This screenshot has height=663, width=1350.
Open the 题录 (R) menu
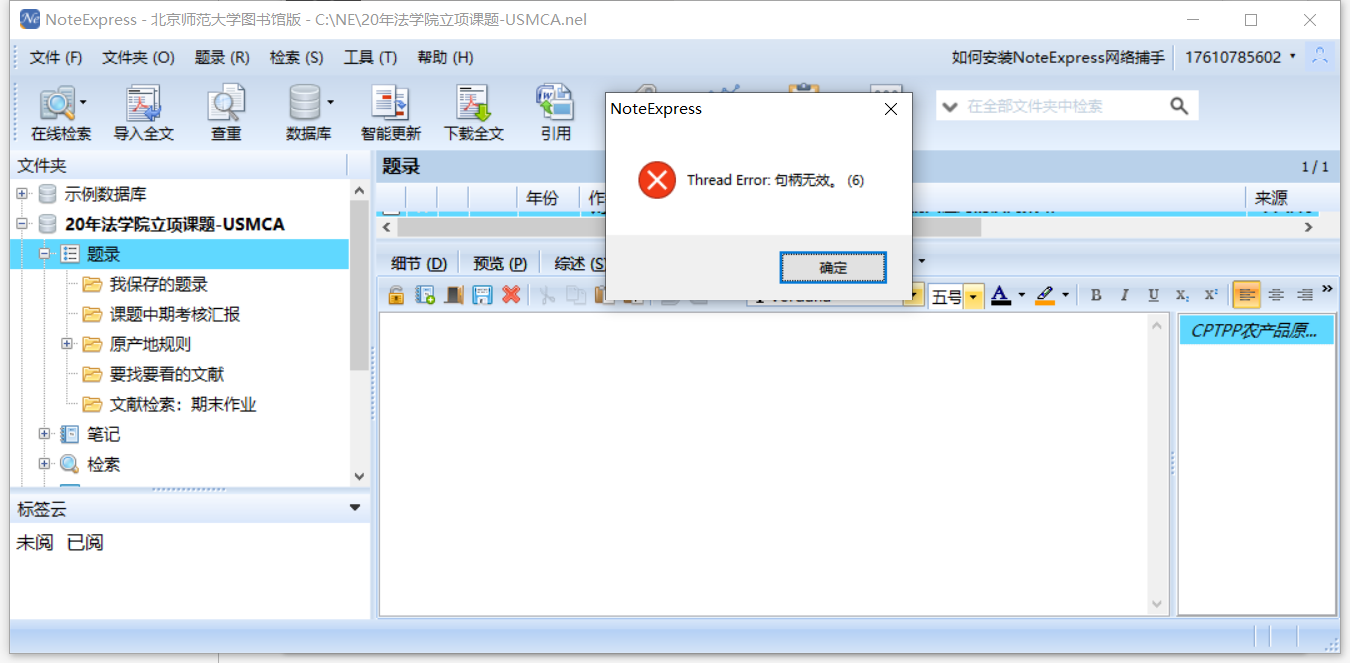coord(222,57)
